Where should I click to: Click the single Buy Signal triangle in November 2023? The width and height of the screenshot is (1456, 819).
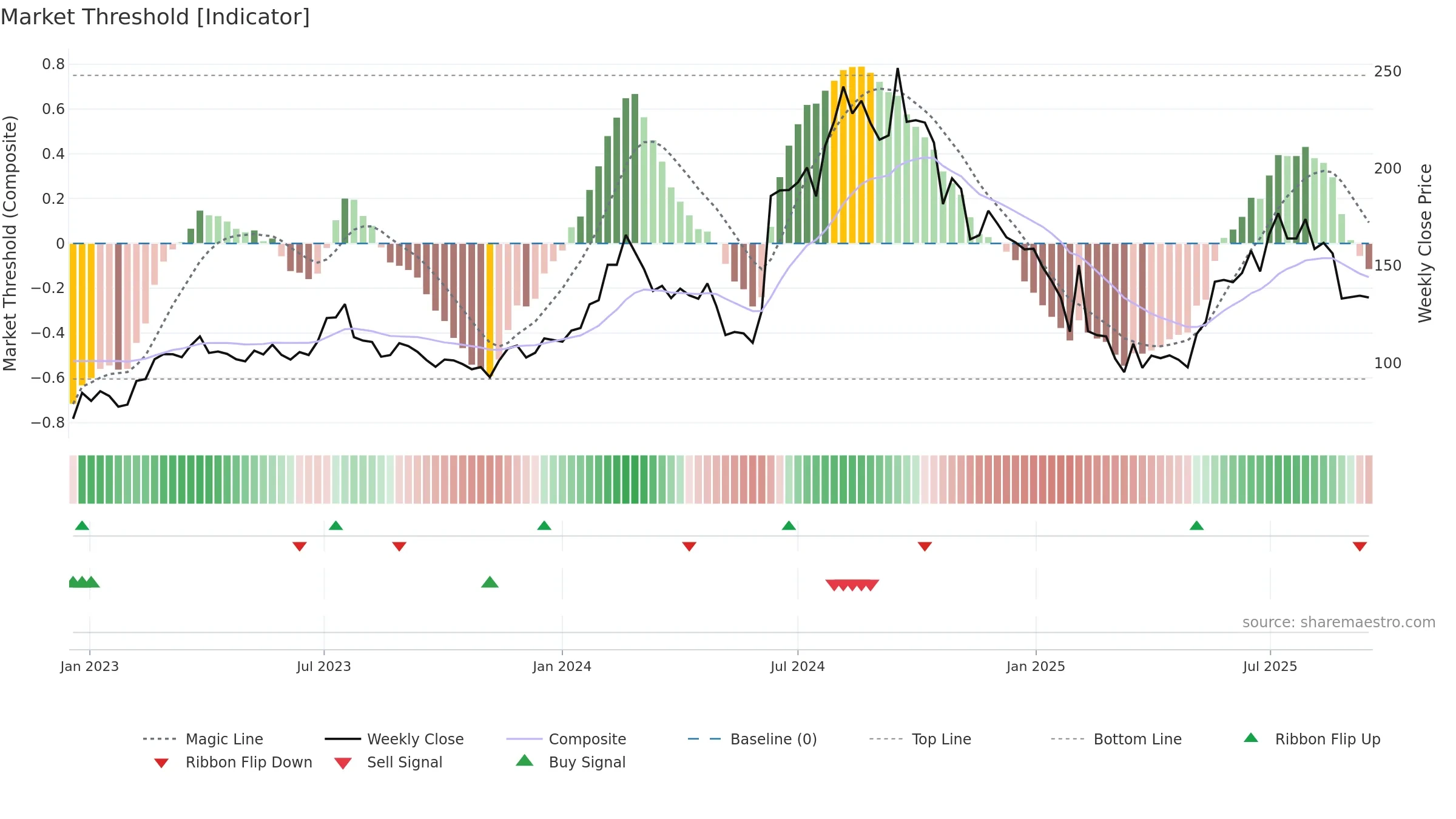[x=490, y=582]
